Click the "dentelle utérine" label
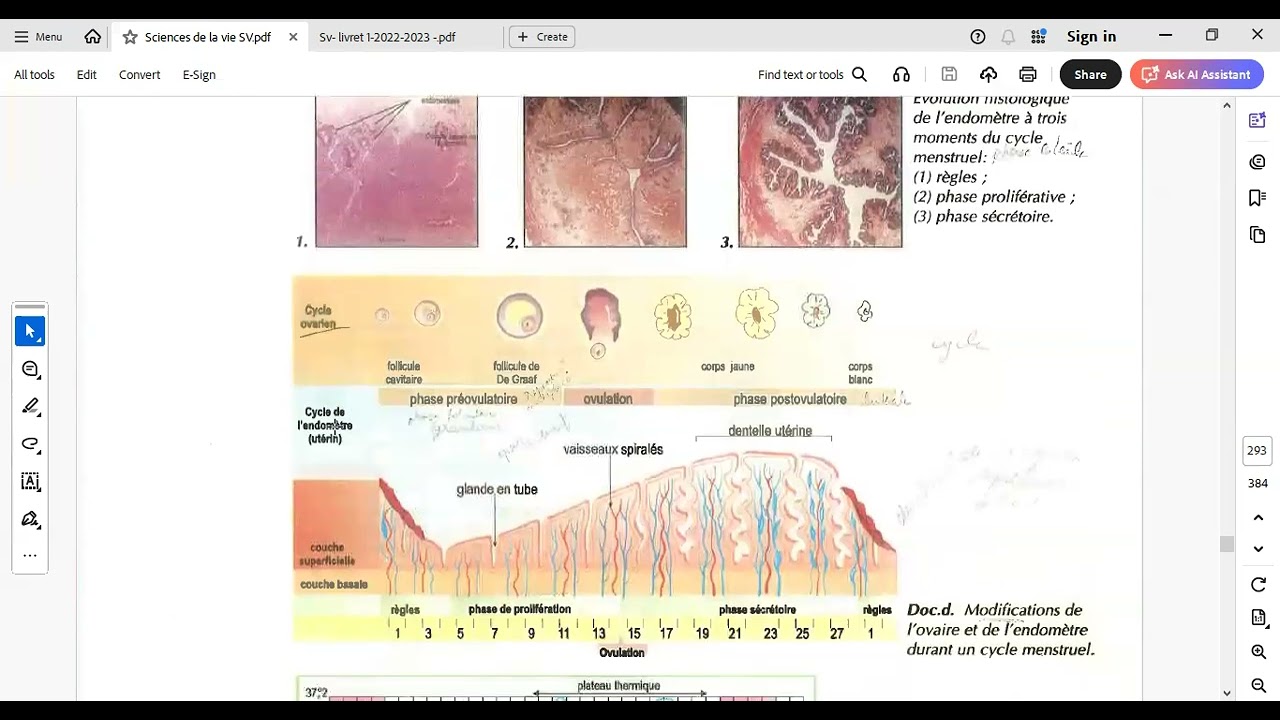This screenshot has width=1280, height=720. tap(770, 431)
